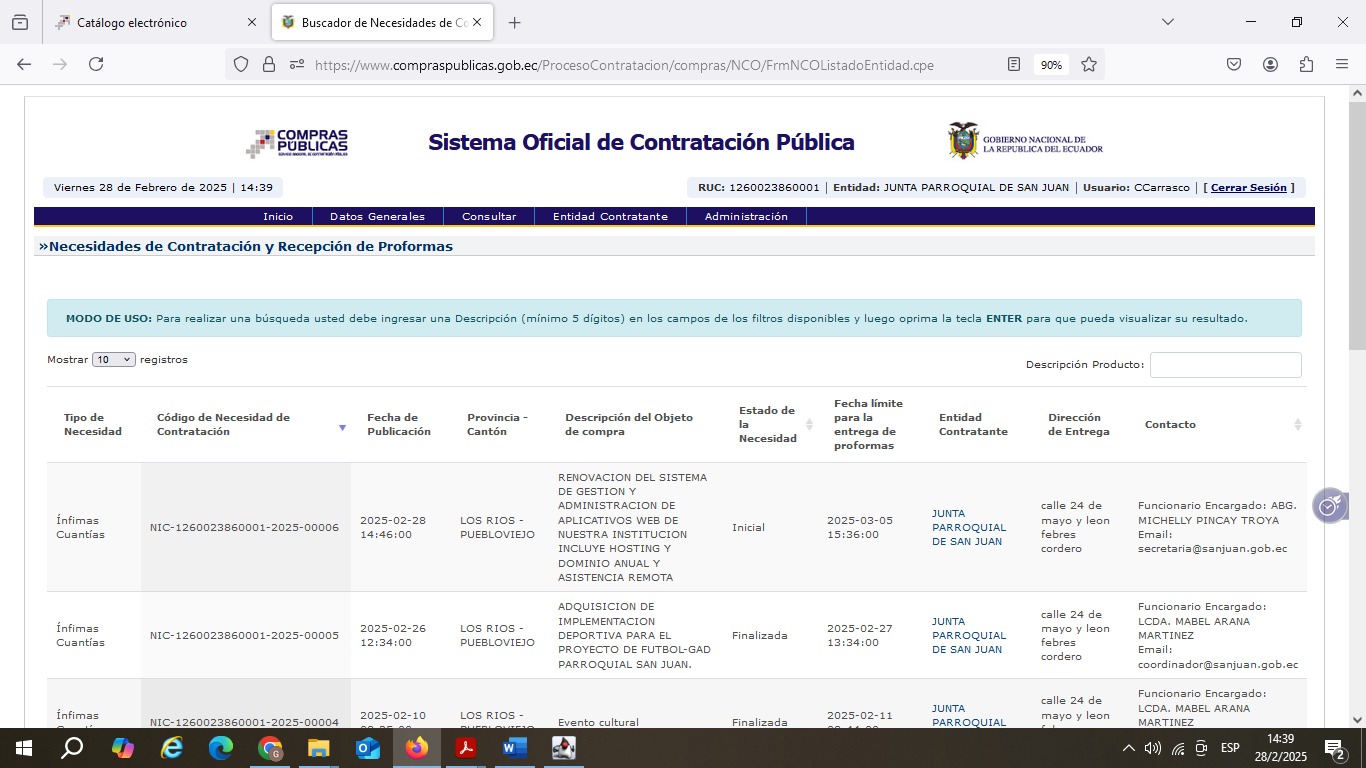1366x768 pixels.
Task: Reset the 90% zoom level indicator
Action: pos(1050,65)
